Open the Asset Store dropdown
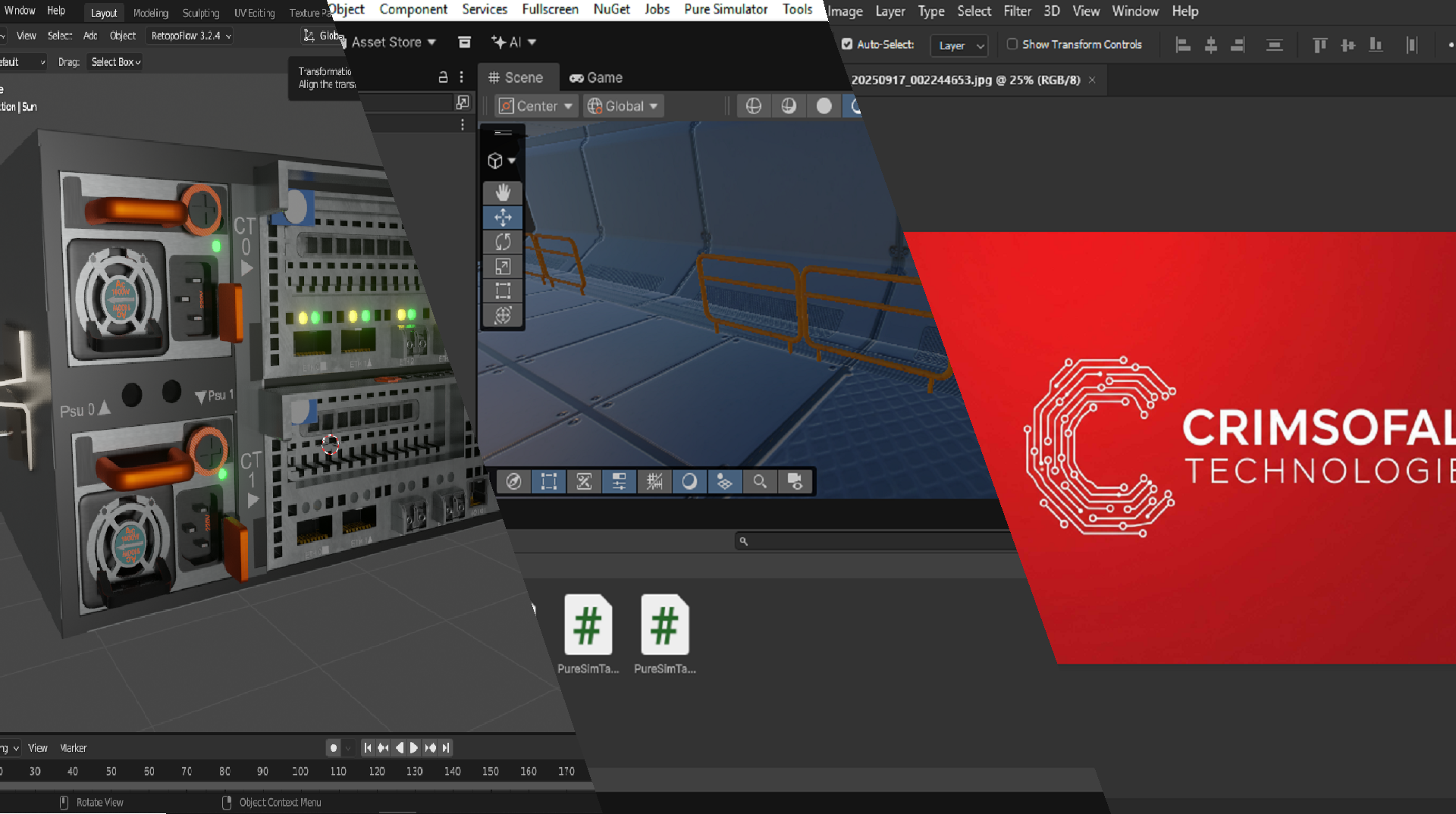Viewport: 1456px width, 814px height. coord(393,42)
